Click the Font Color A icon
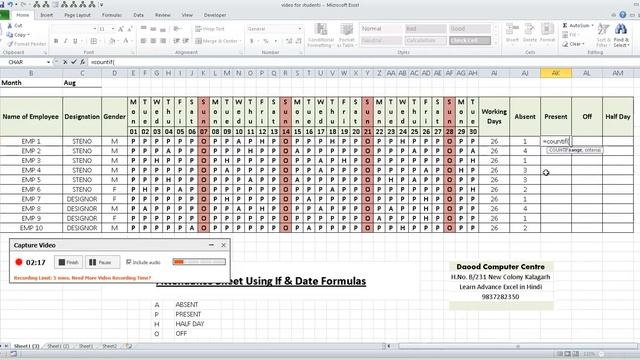 coord(126,41)
